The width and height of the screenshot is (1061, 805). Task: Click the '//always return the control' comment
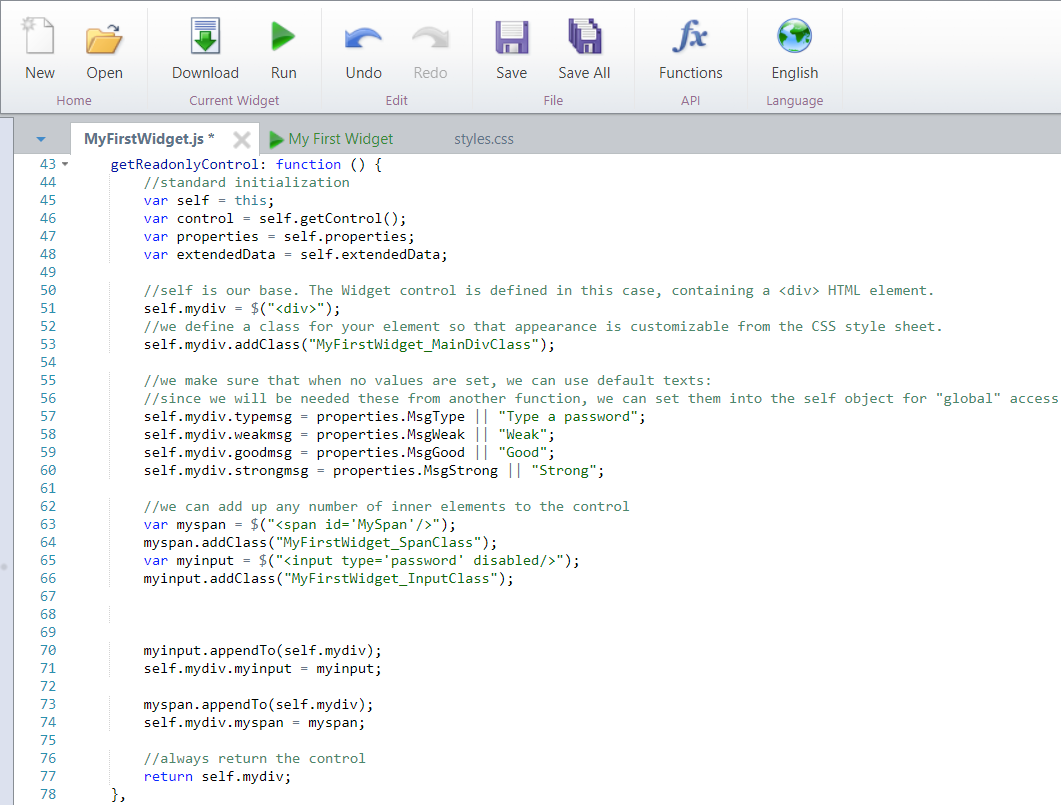[x=254, y=759]
